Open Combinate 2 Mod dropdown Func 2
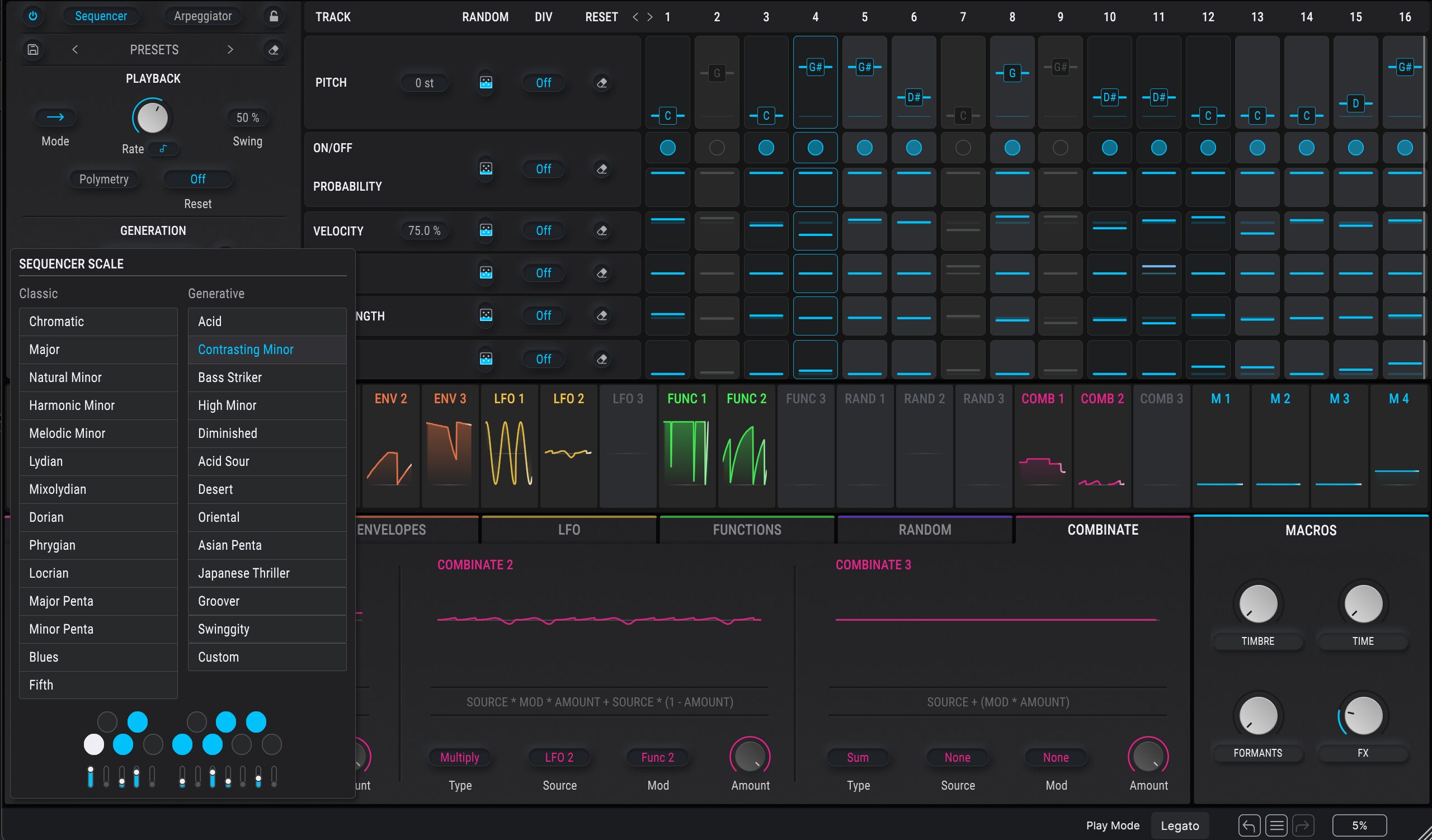The height and width of the screenshot is (840, 1432). [x=657, y=757]
